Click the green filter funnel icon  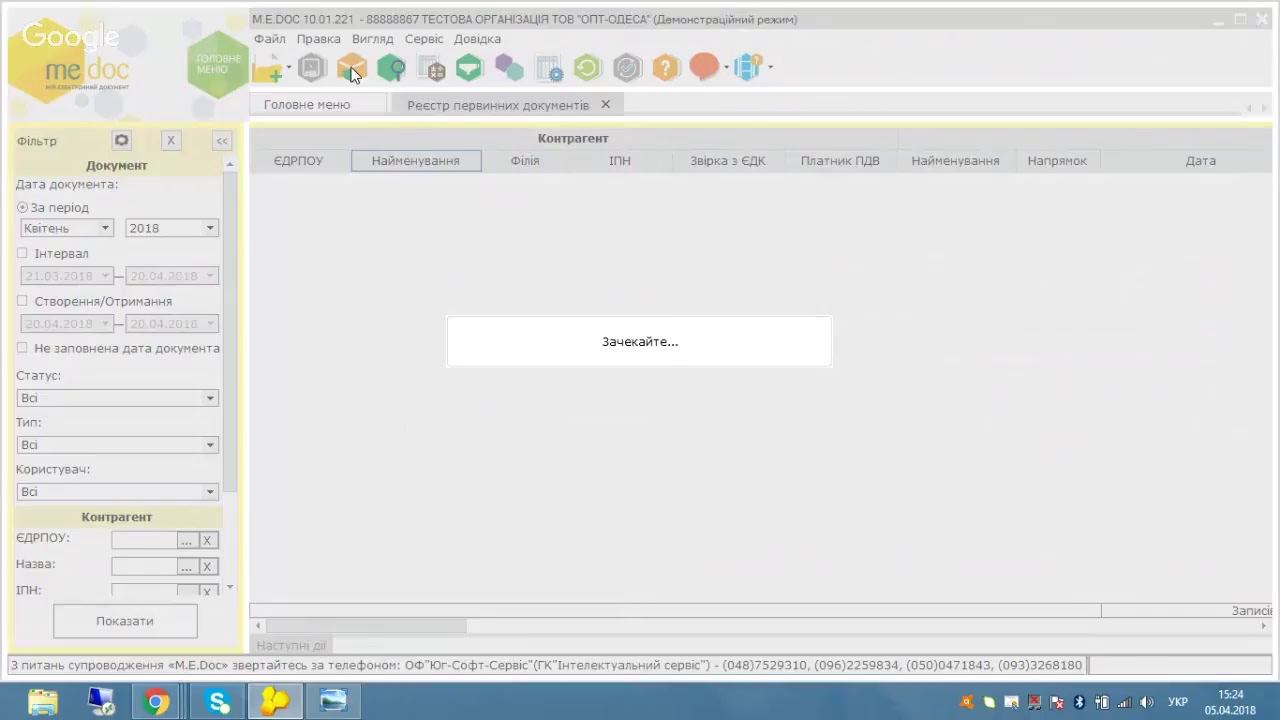pyautogui.click(x=469, y=68)
